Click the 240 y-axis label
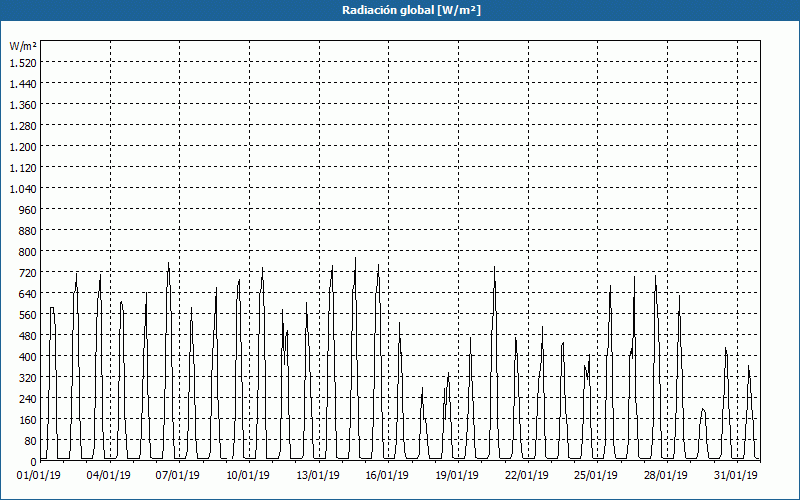Viewport: 800px width, 500px height. [x=29, y=398]
